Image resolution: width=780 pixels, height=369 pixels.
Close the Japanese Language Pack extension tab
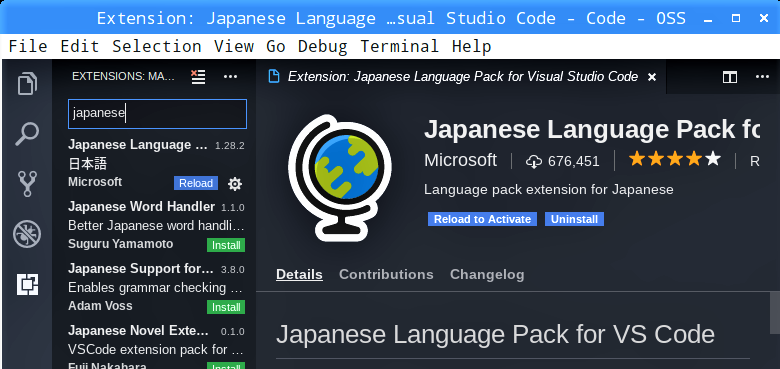652,77
